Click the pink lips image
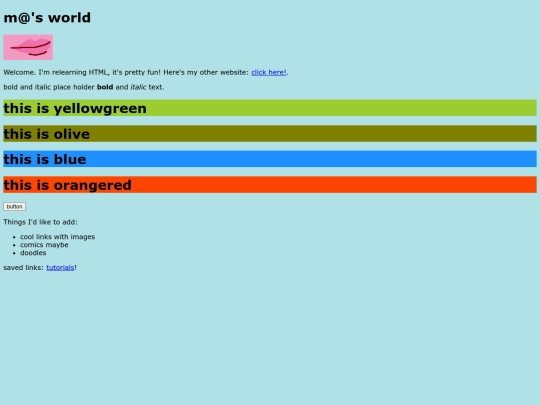Viewport: 540px width, 405px height. pyautogui.click(x=28, y=47)
